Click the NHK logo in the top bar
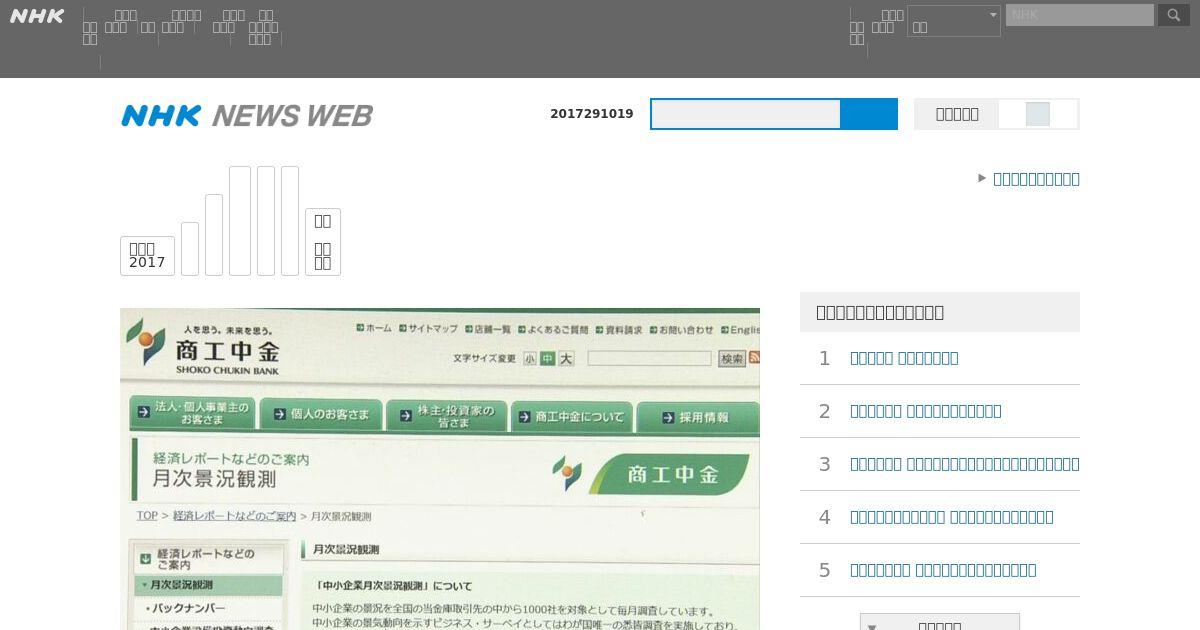This screenshot has height=630, width=1200. pos(37,16)
